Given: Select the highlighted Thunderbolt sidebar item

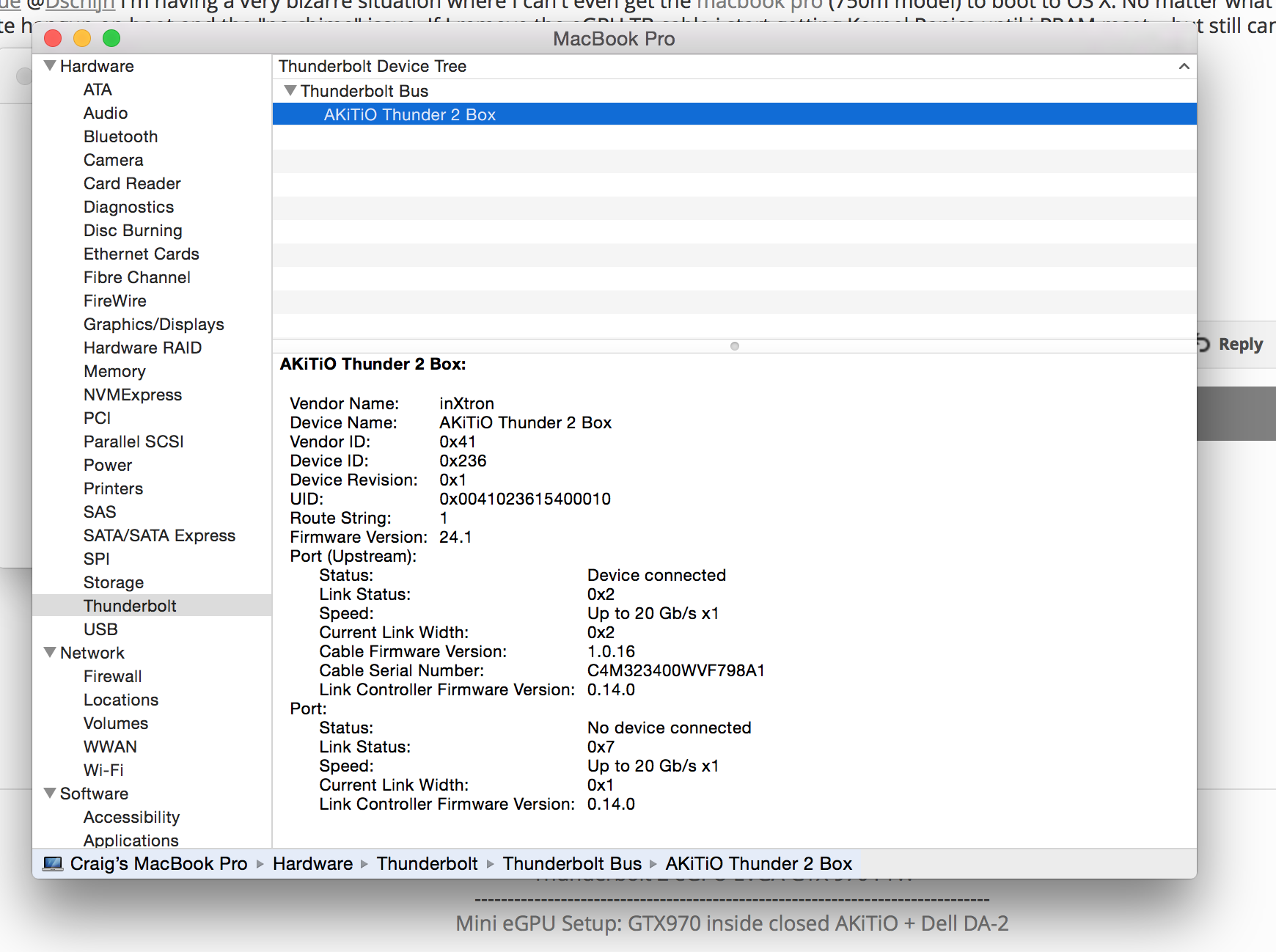Looking at the screenshot, I should (x=152, y=606).
